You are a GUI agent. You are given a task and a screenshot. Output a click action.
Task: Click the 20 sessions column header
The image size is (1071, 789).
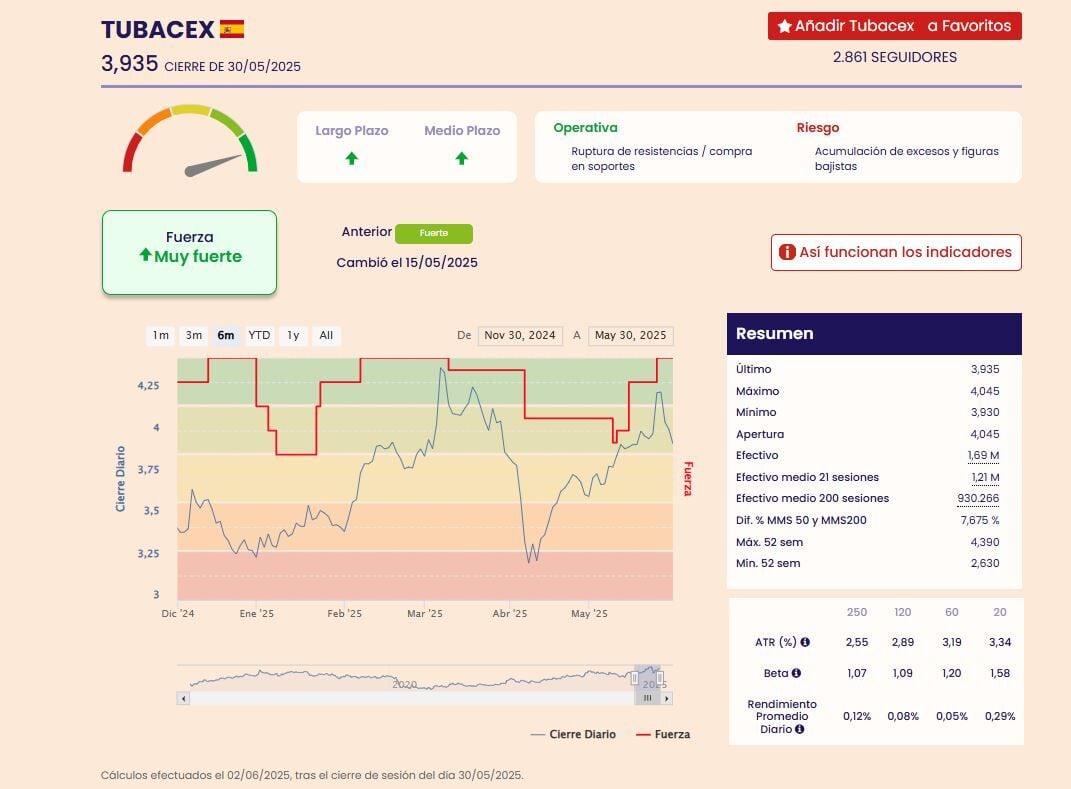(1000, 612)
